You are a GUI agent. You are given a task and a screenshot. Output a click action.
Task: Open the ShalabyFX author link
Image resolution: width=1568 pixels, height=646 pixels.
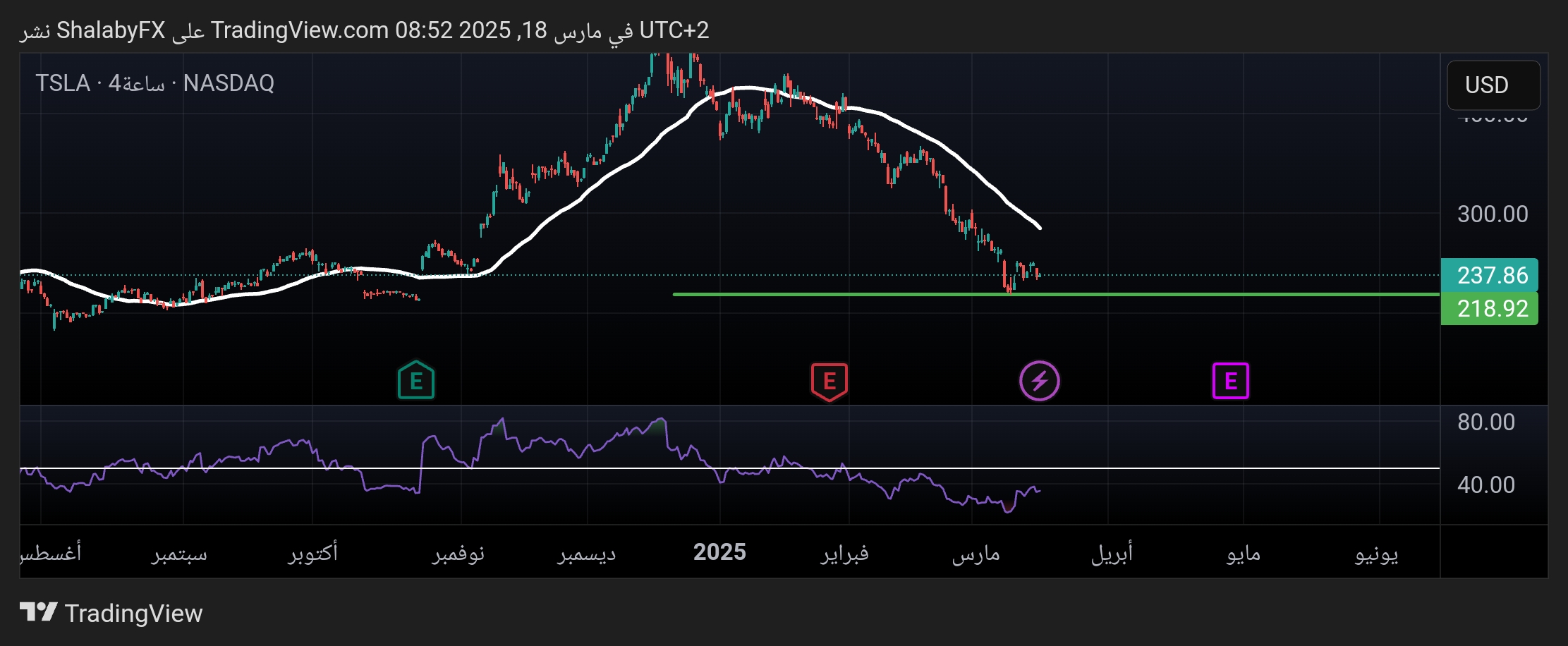click(x=111, y=30)
